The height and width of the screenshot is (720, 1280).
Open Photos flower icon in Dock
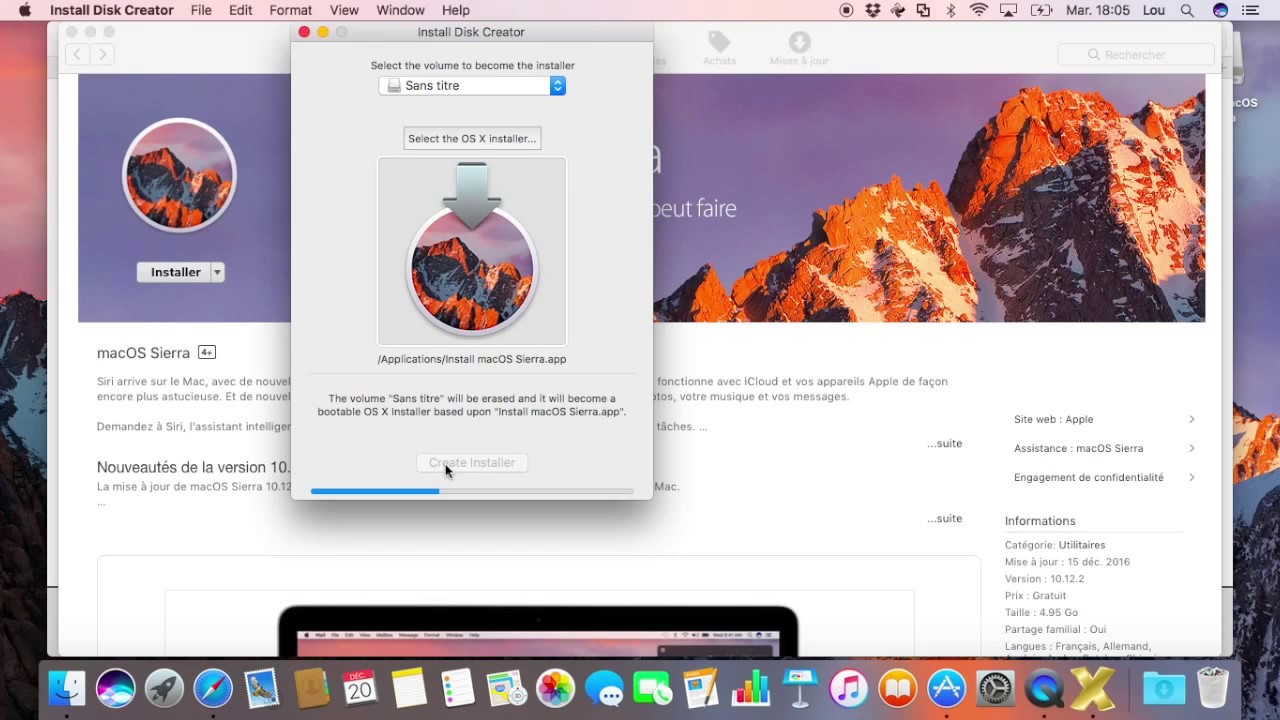(555, 688)
